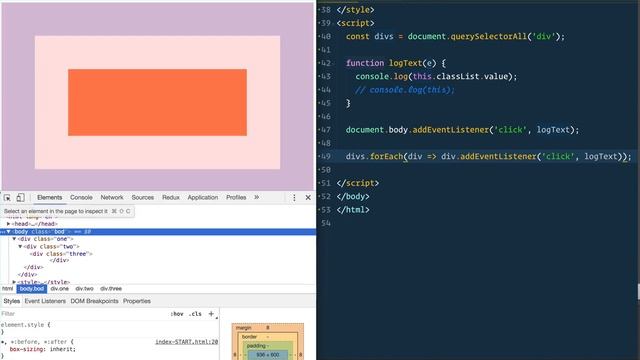
Task: Click div.three in the breadcrumb
Action: [x=111, y=289]
